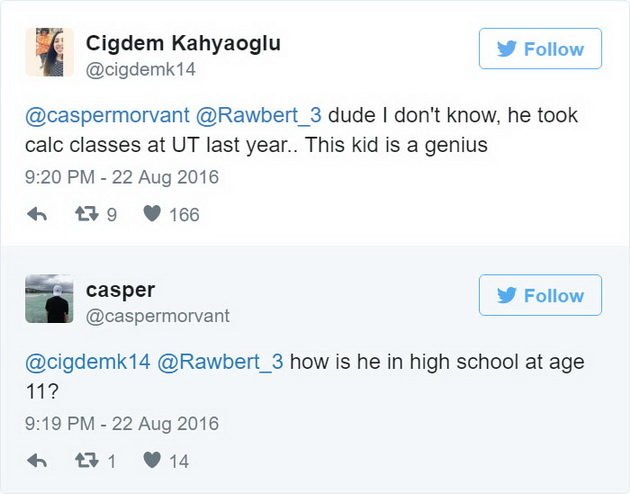Follow casper's account
Viewport: 630px width, 494px height.
point(540,295)
